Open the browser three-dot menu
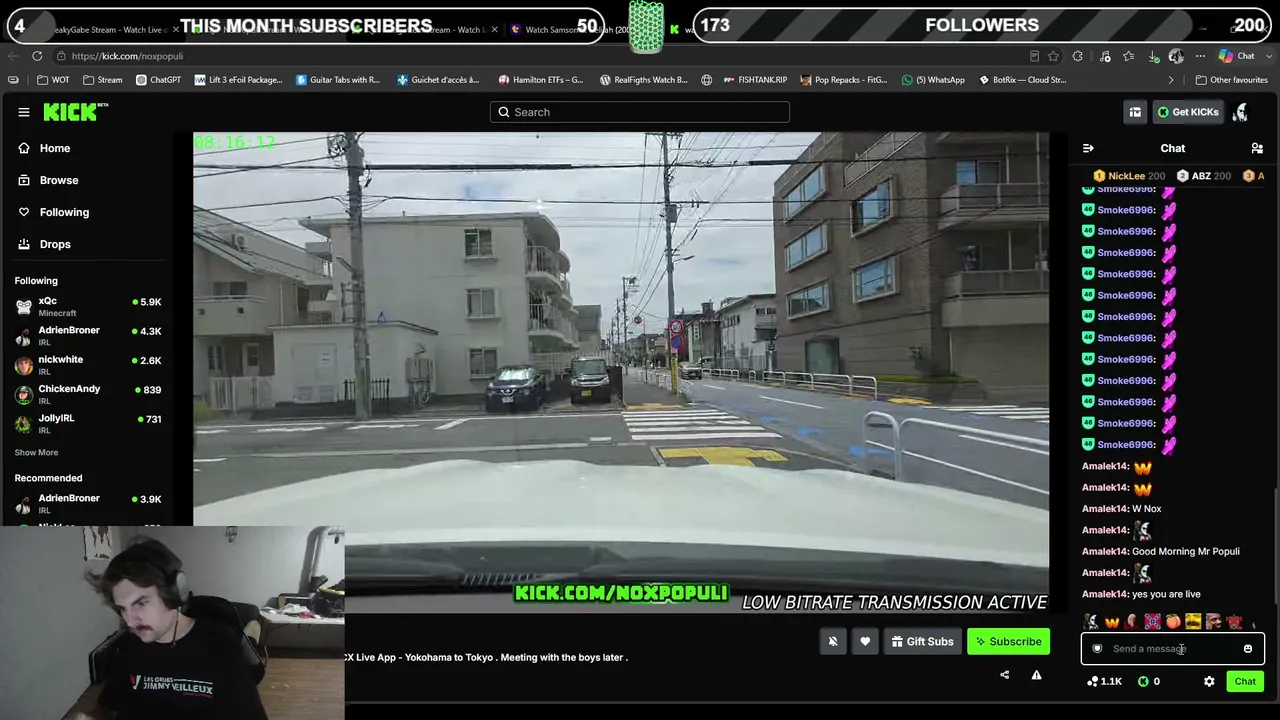The width and height of the screenshot is (1280, 720). pyautogui.click(x=1201, y=56)
